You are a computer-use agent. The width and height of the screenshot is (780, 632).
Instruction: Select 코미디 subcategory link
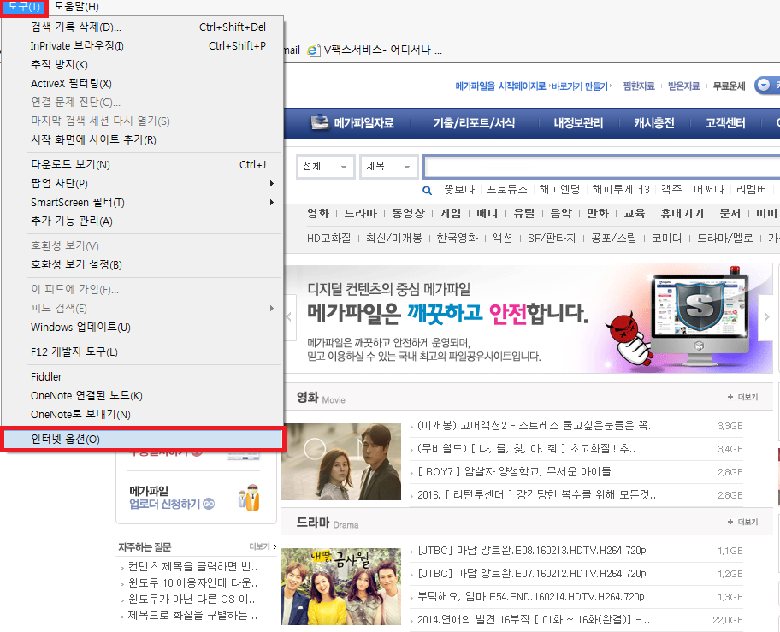pyautogui.click(x=667, y=238)
